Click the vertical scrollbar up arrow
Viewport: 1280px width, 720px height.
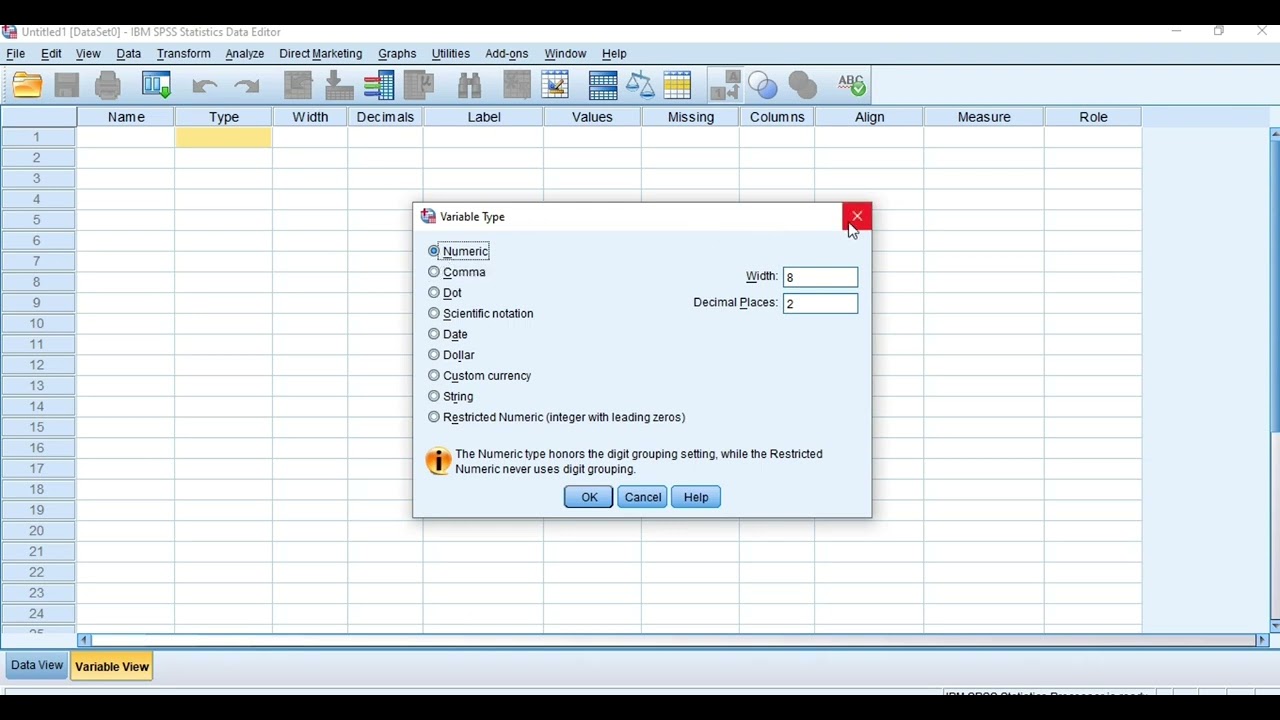coord(1274,134)
